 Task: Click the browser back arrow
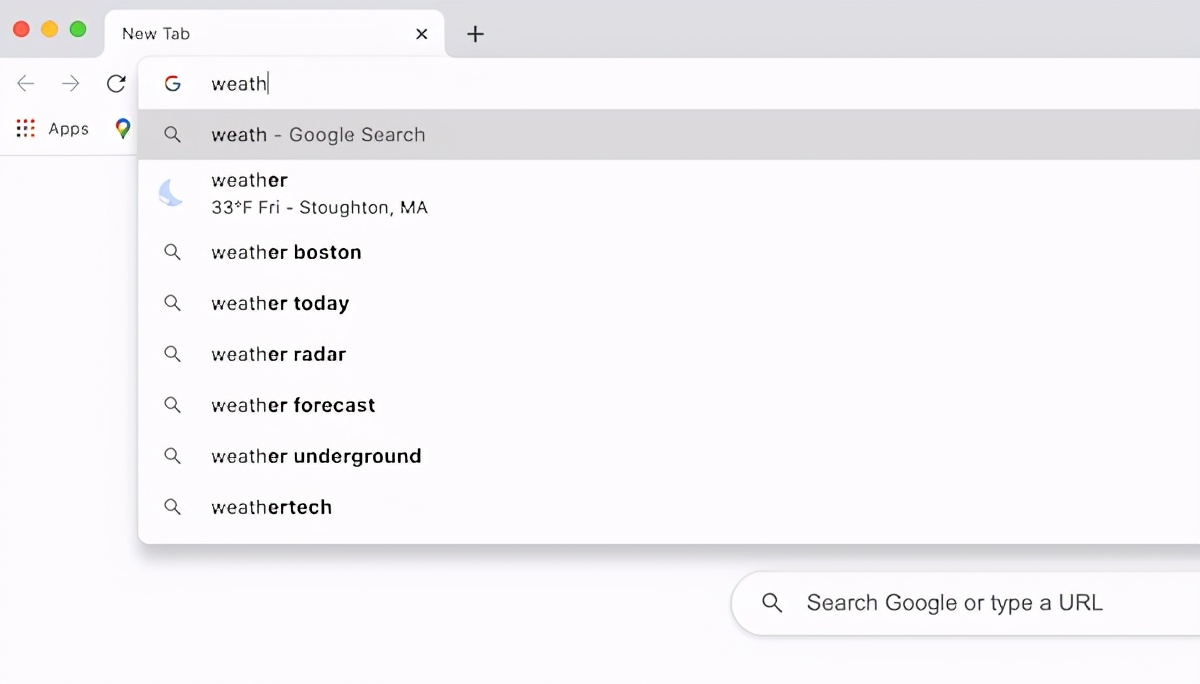26,84
